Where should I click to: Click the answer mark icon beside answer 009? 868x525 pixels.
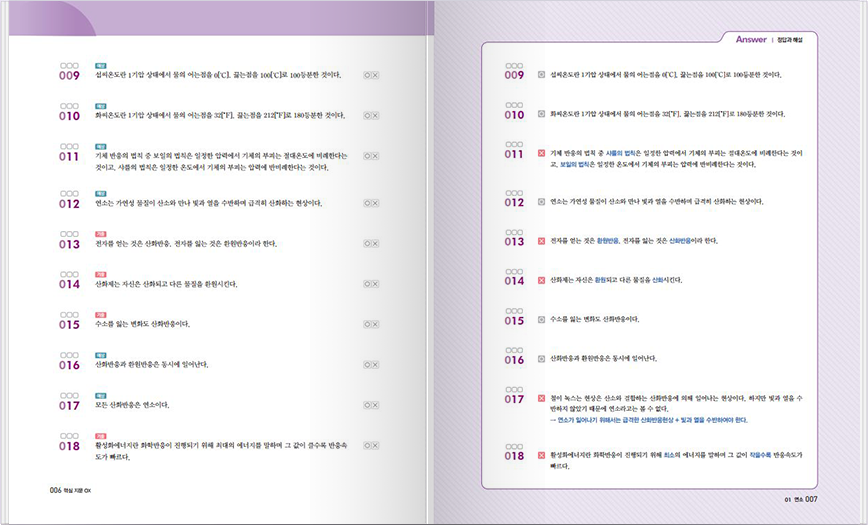click(x=541, y=75)
